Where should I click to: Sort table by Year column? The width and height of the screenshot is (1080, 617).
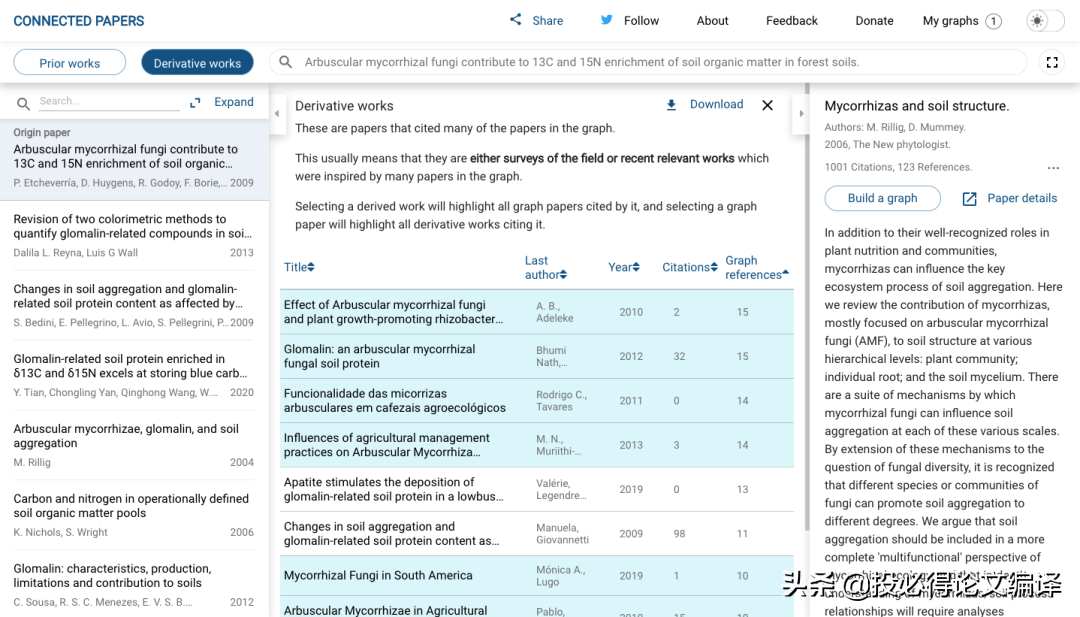[623, 267]
